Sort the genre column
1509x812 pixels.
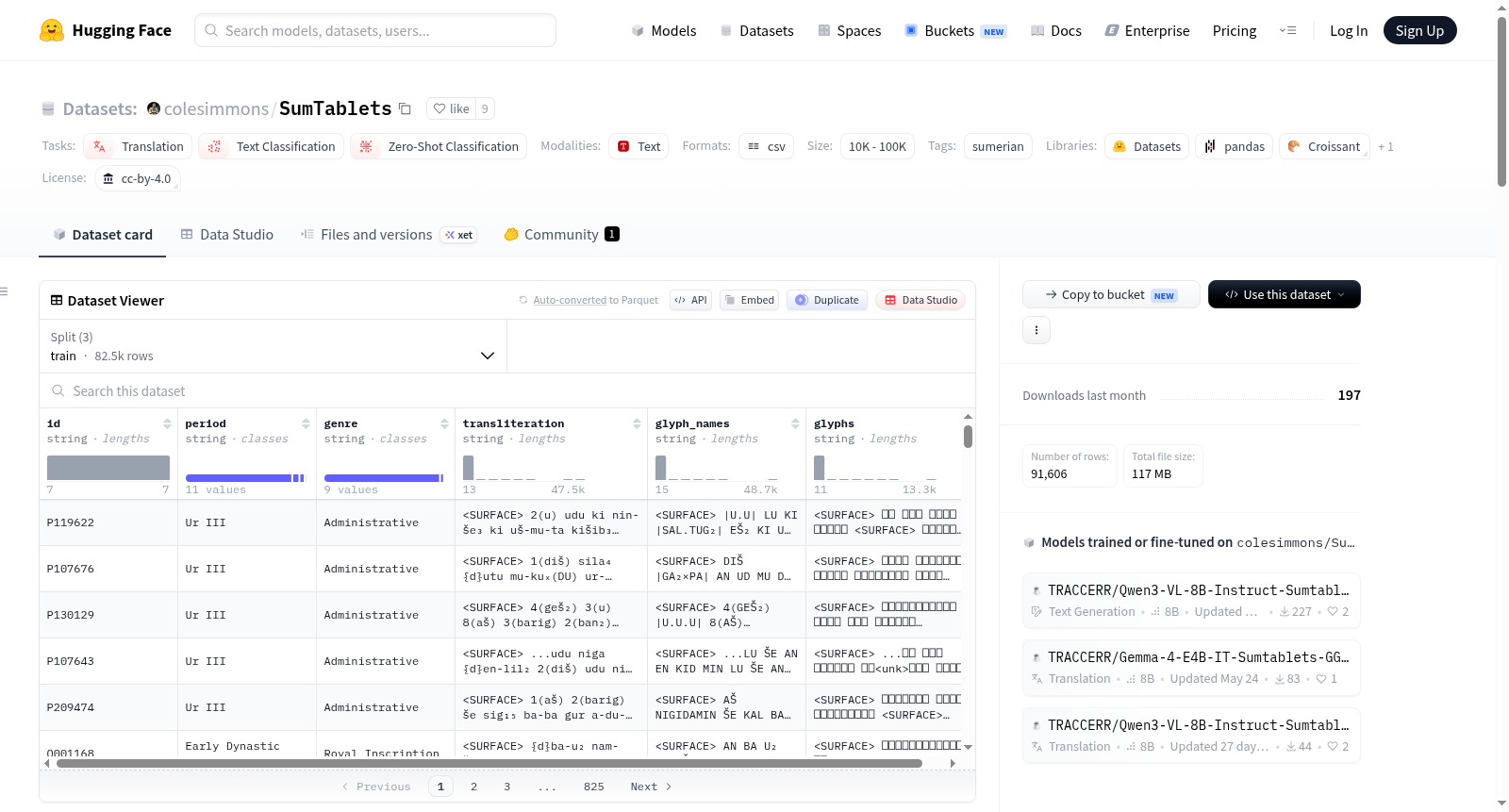pyautogui.click(x=444, y=423)
